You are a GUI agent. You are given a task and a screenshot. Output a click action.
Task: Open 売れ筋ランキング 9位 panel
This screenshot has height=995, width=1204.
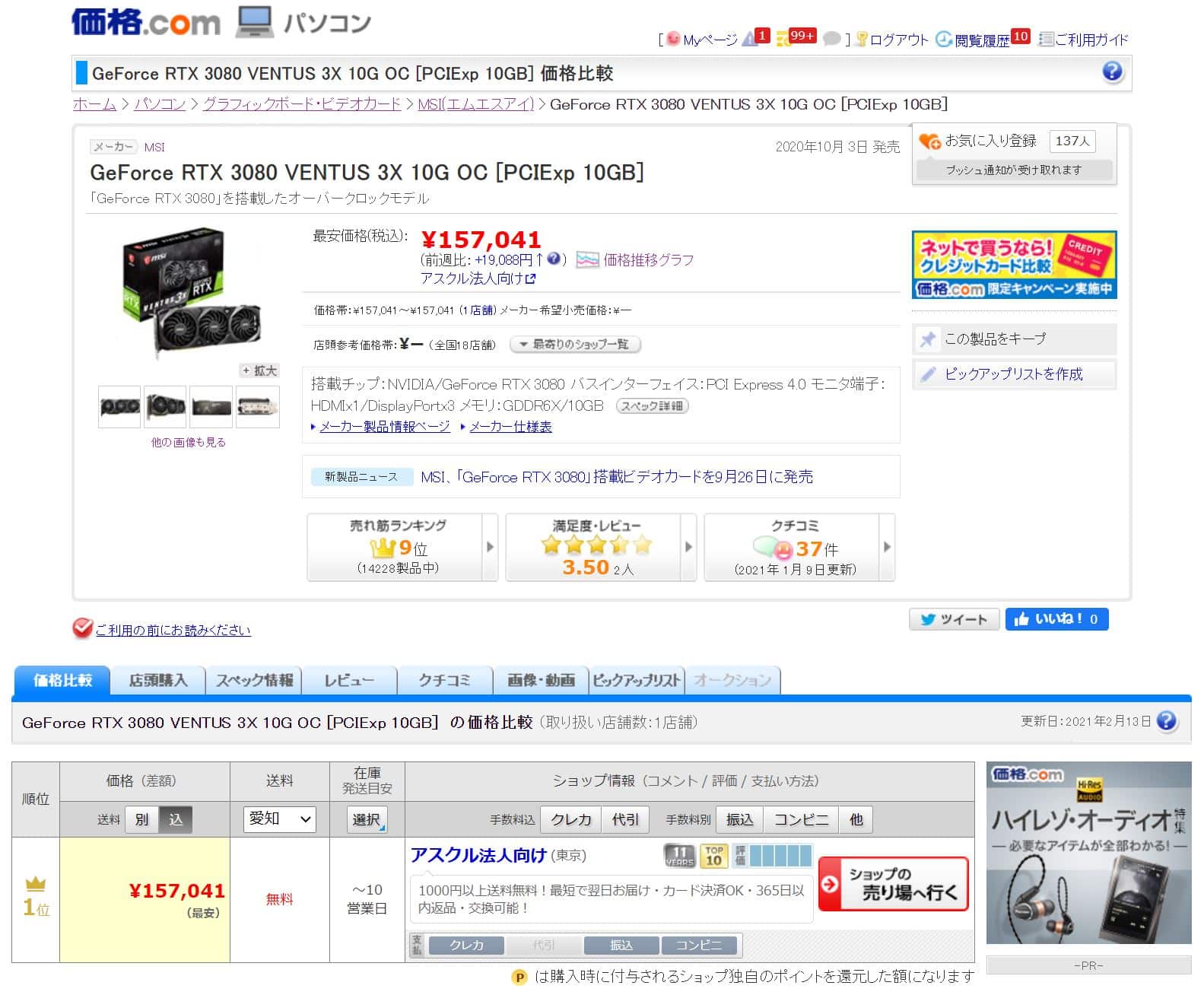pyautogui.click(x=395, y=547)
